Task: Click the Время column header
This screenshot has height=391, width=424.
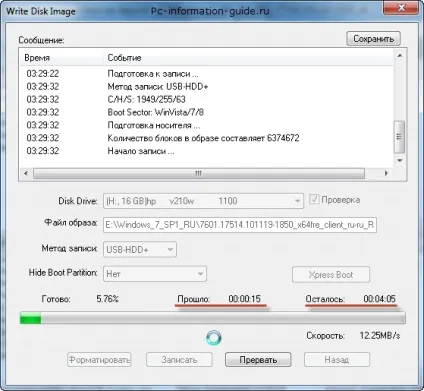Action: click(x=61, y=58)
